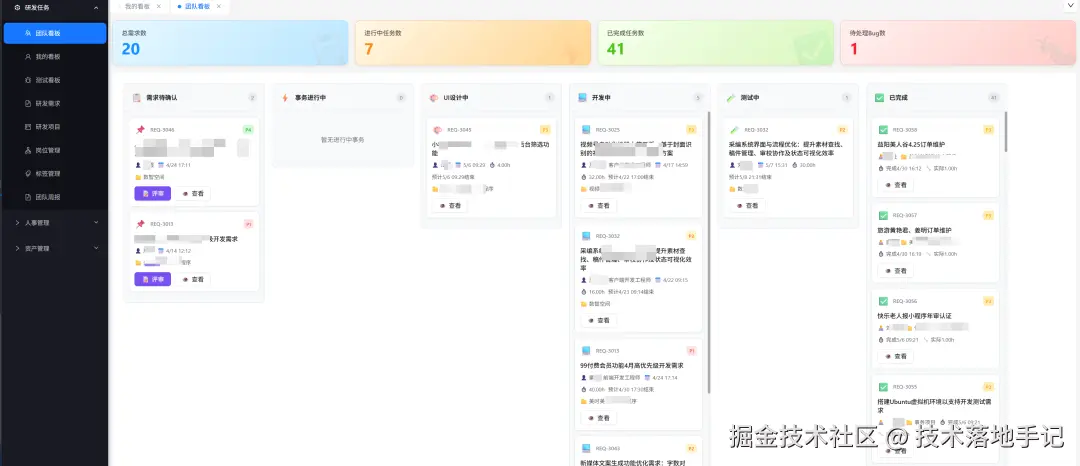The width and height of the screenshot is (1080, 466).
Task: Click the palette icon on card REQ-3045
Action: 437,129
